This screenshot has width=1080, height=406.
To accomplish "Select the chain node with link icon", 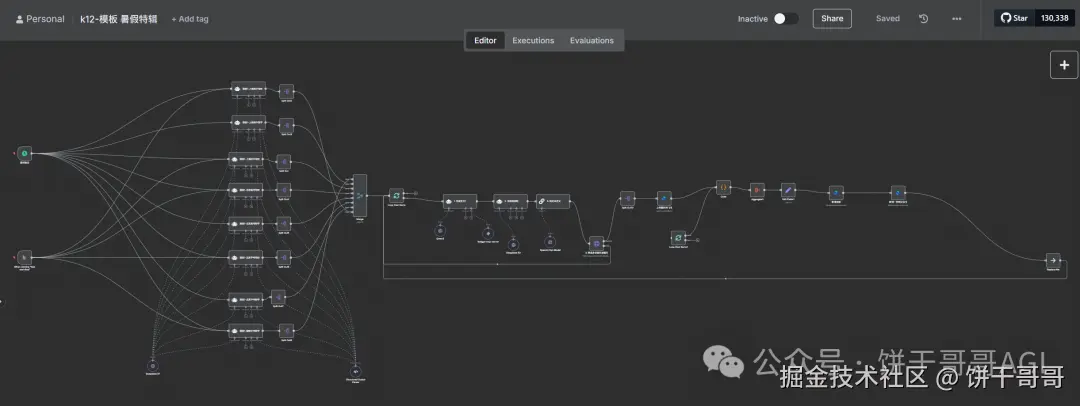I will [553, 201].
